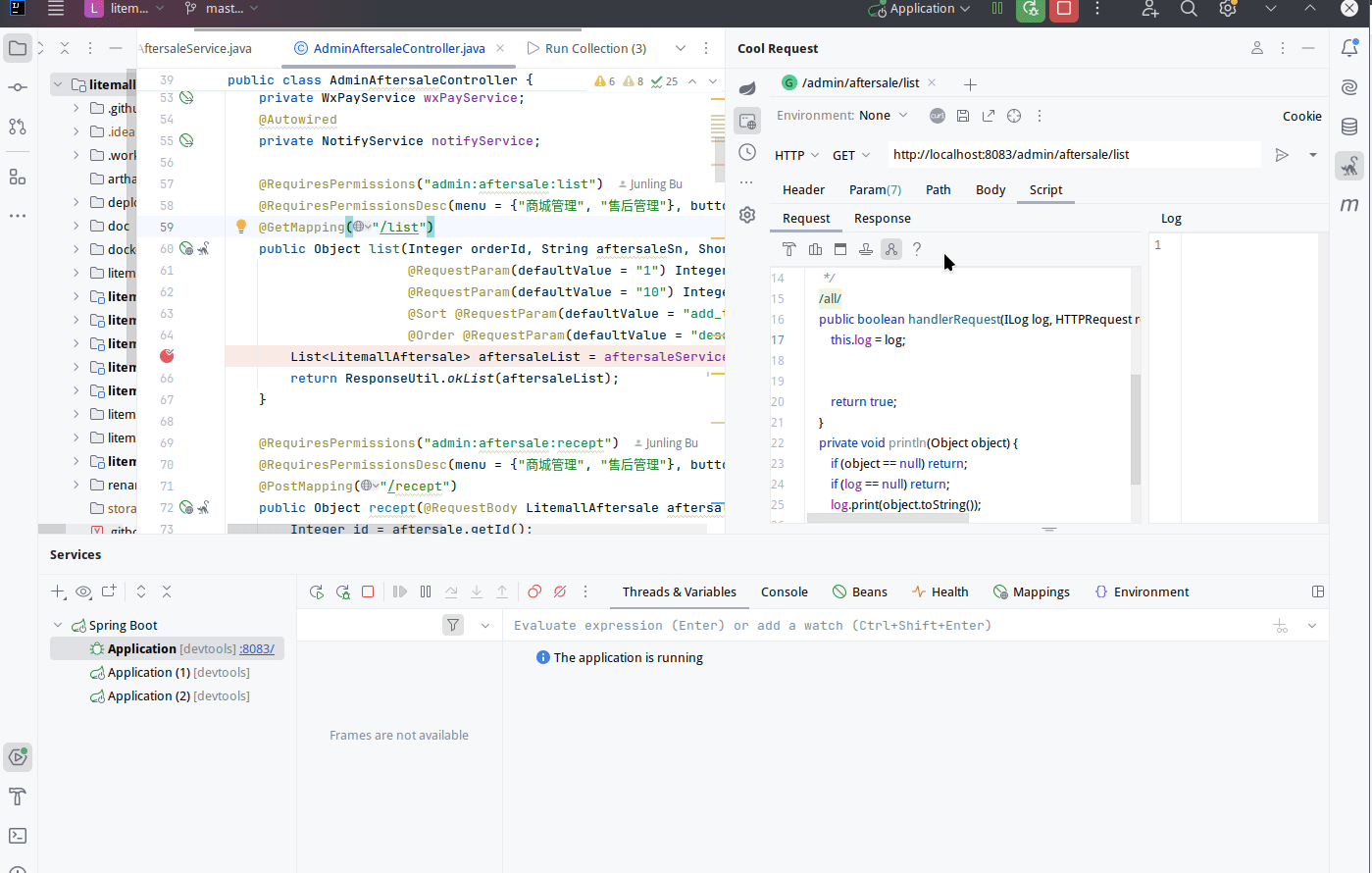Open the Project tool window
This screenshot has width=1372, height=873.
18,48
